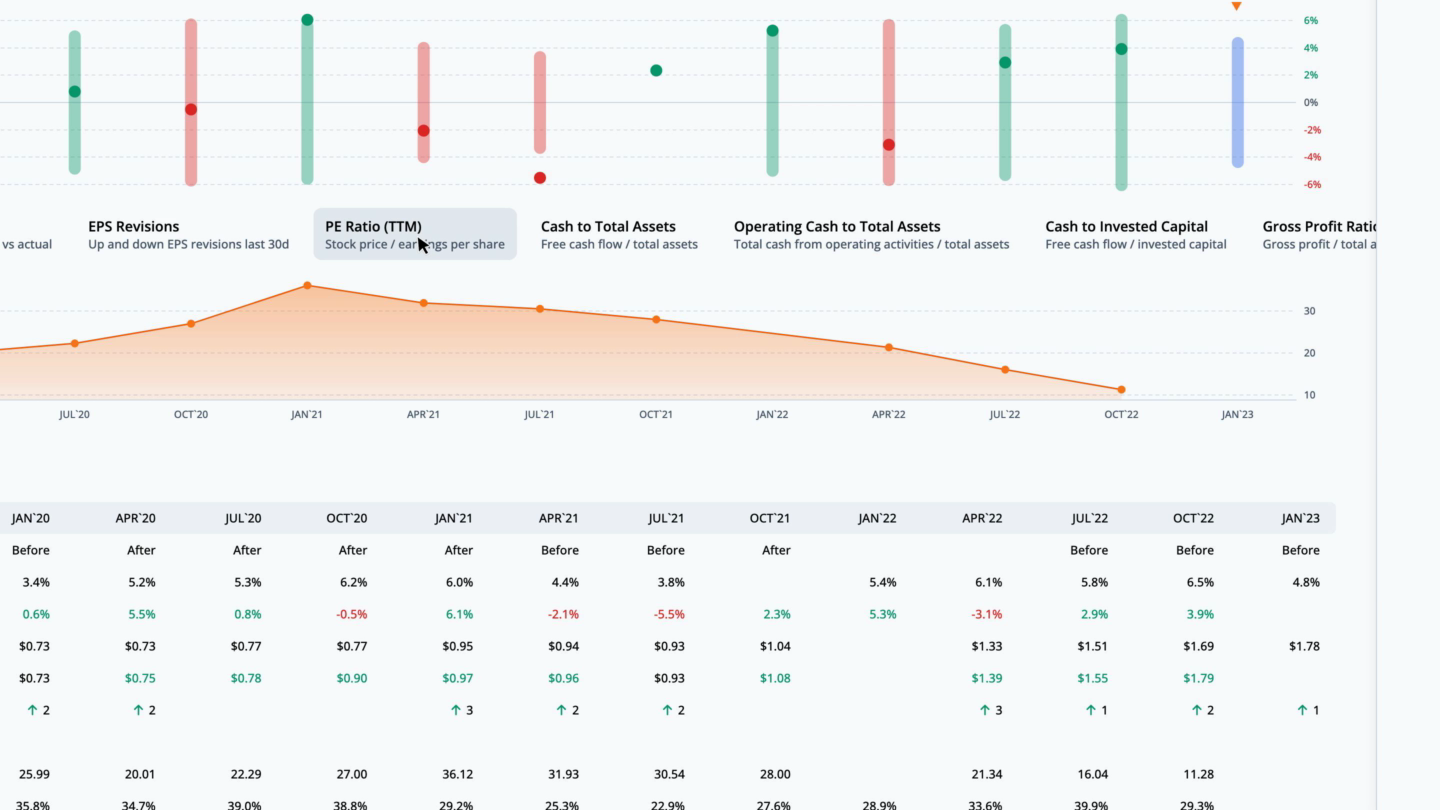Click the red dot below the JUL`21 bar
This screenshot has height=810, width=1440.
(540, 178)
